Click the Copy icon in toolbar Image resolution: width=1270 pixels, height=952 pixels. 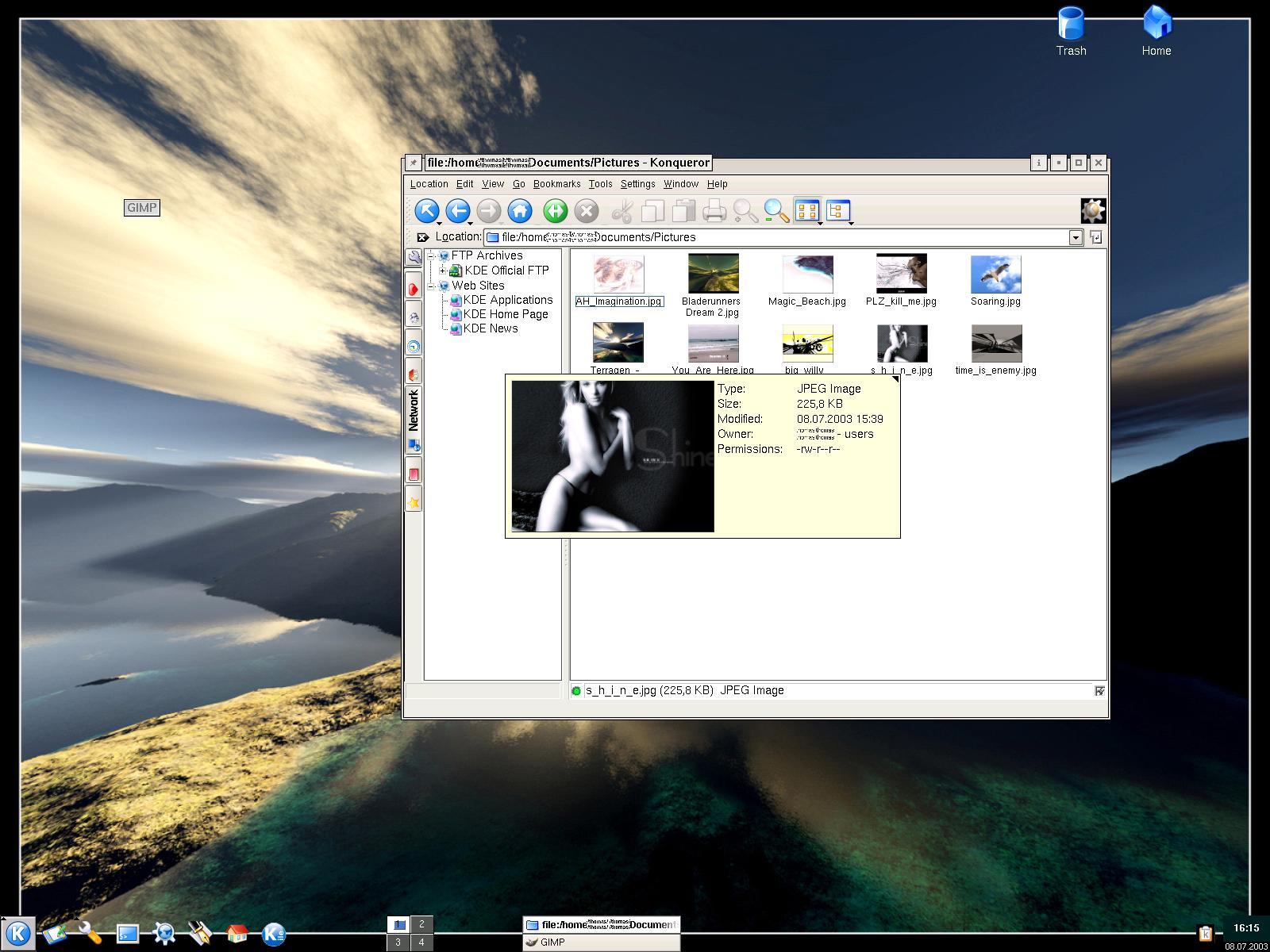tap(653, 211)
